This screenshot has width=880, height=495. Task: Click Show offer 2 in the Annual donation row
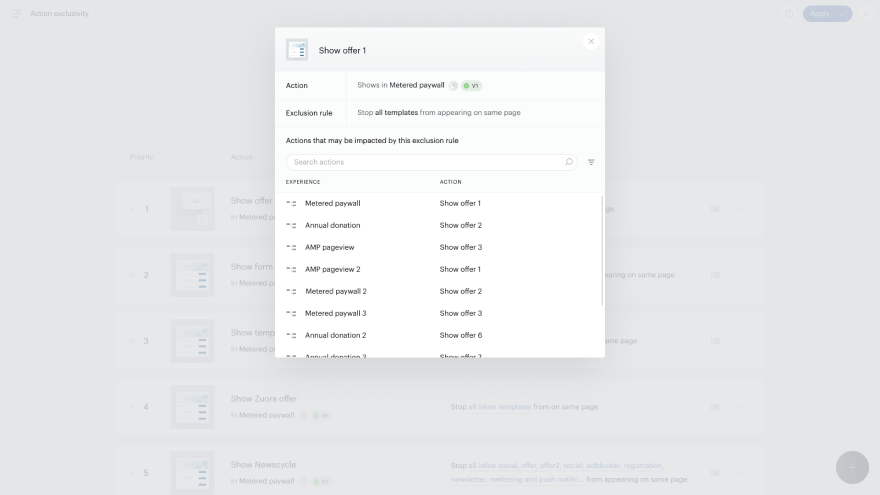pyautogui.click(x=461, y=225)
